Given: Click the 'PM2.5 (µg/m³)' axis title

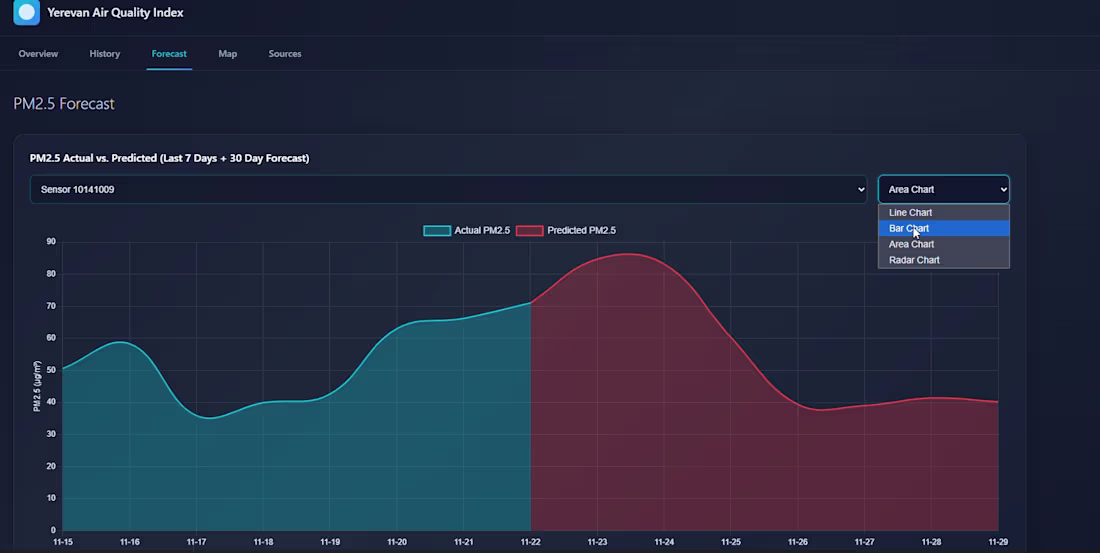Looking at the screenshot, I should (37, 386).
